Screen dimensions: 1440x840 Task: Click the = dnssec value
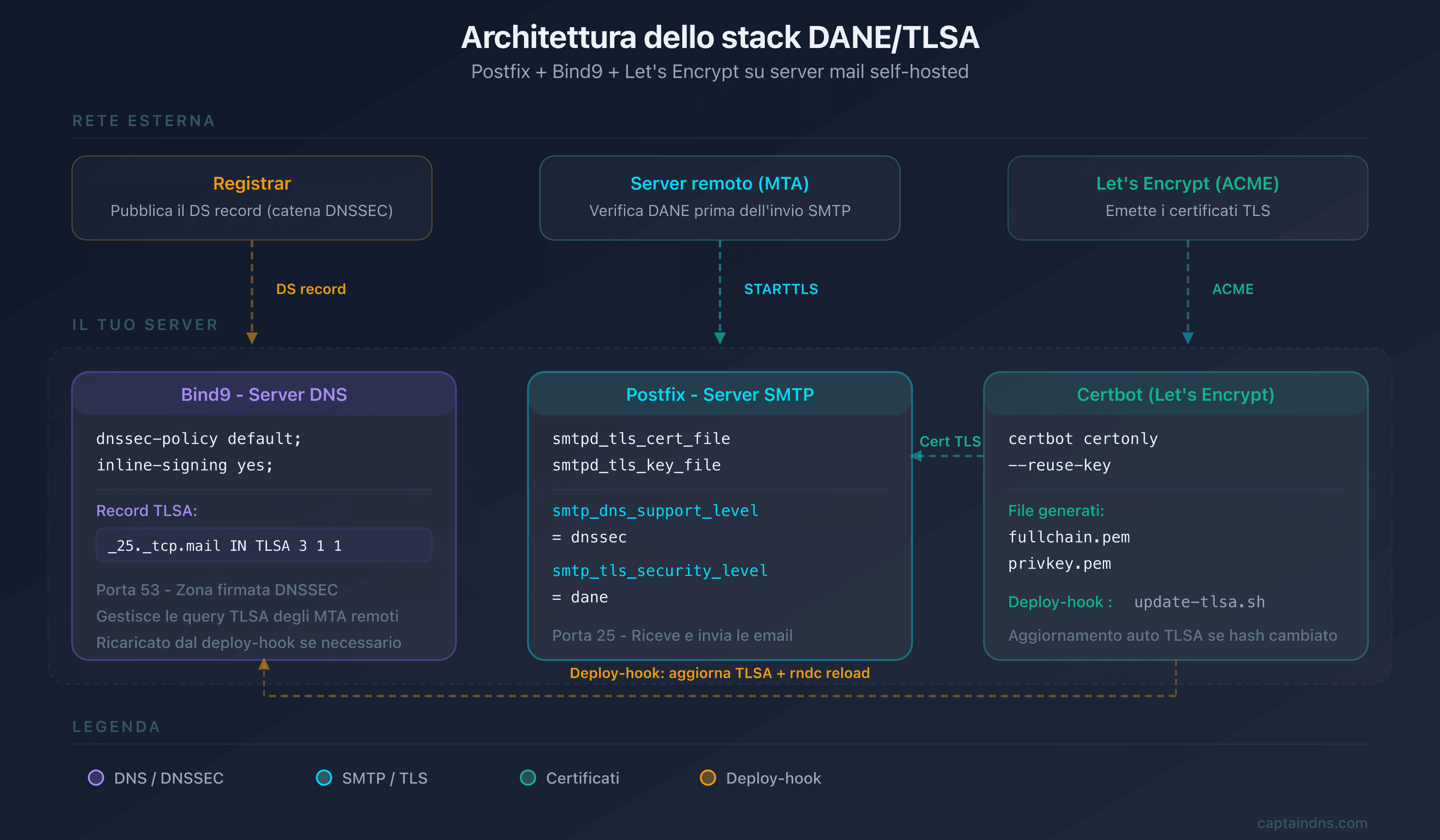(x=589, y=537)
